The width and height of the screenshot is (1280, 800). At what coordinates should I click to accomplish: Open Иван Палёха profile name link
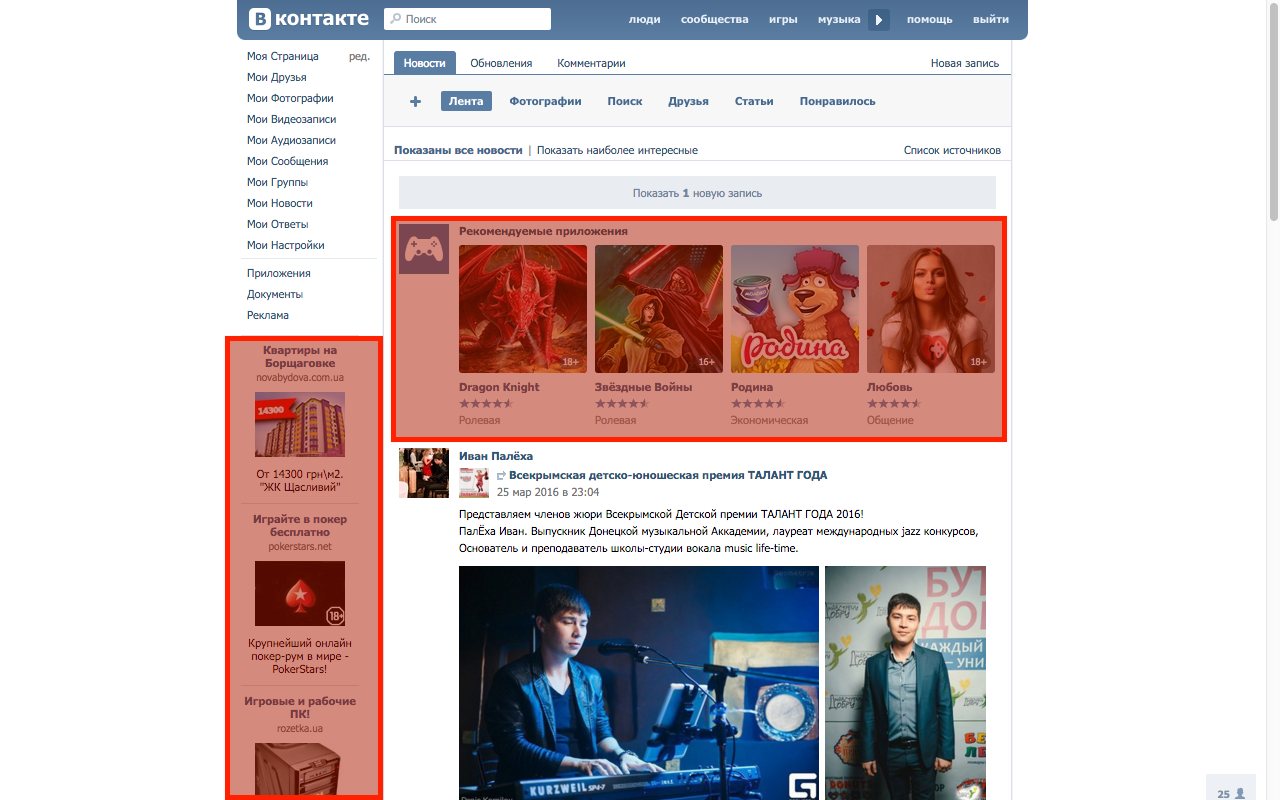click(496, 456)
